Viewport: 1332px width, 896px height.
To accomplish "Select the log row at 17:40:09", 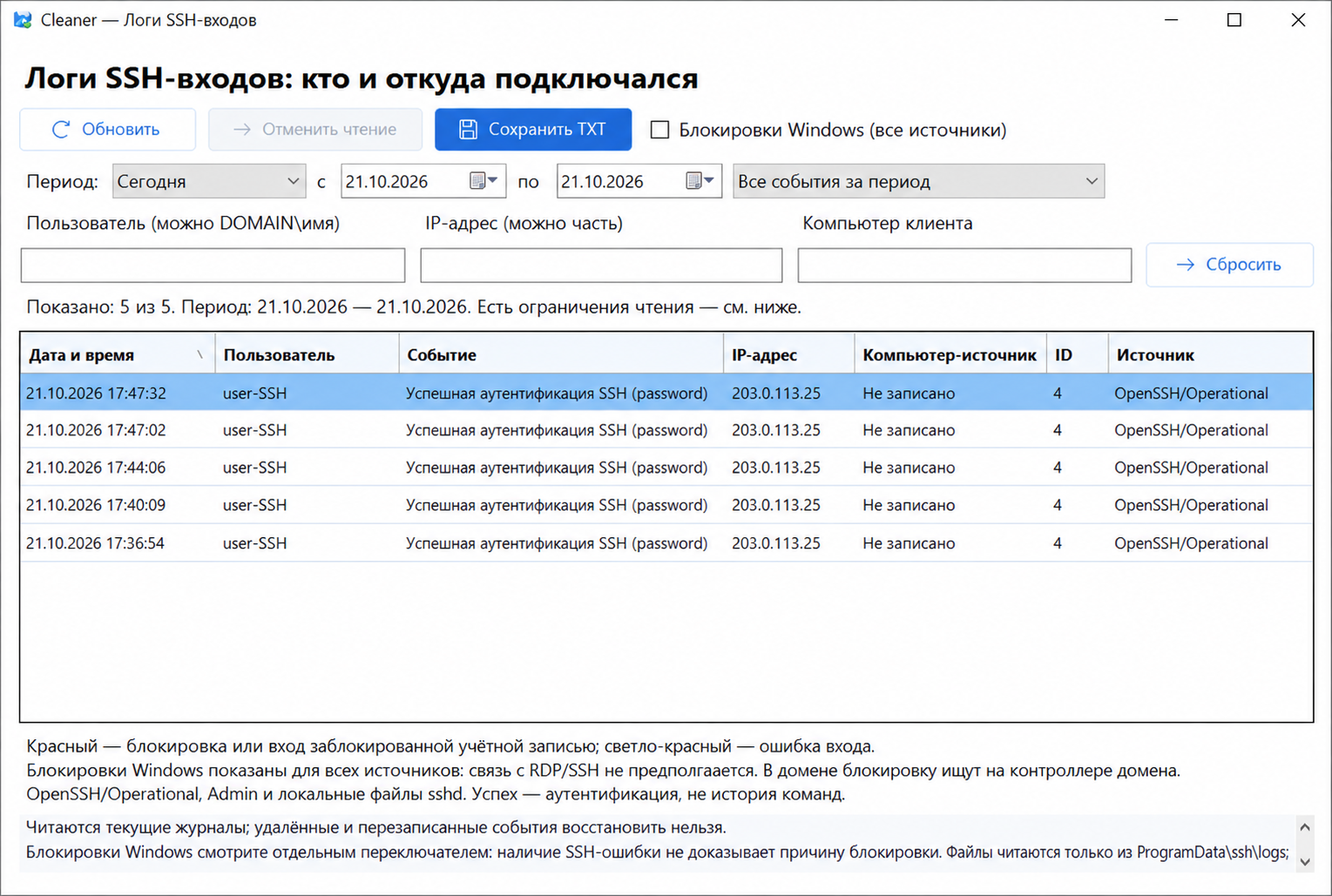I will 666,505.
